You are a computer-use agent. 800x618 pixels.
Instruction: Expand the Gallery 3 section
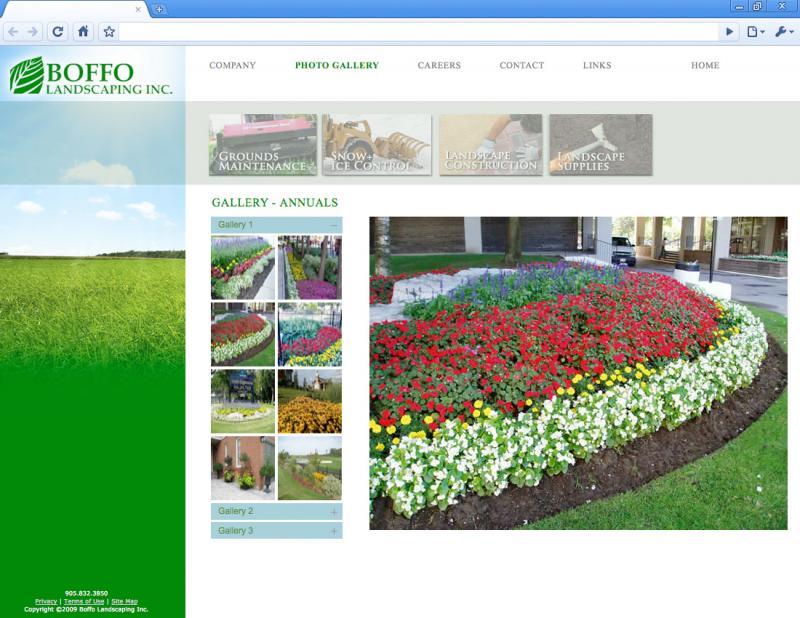[x=276, y=531]
